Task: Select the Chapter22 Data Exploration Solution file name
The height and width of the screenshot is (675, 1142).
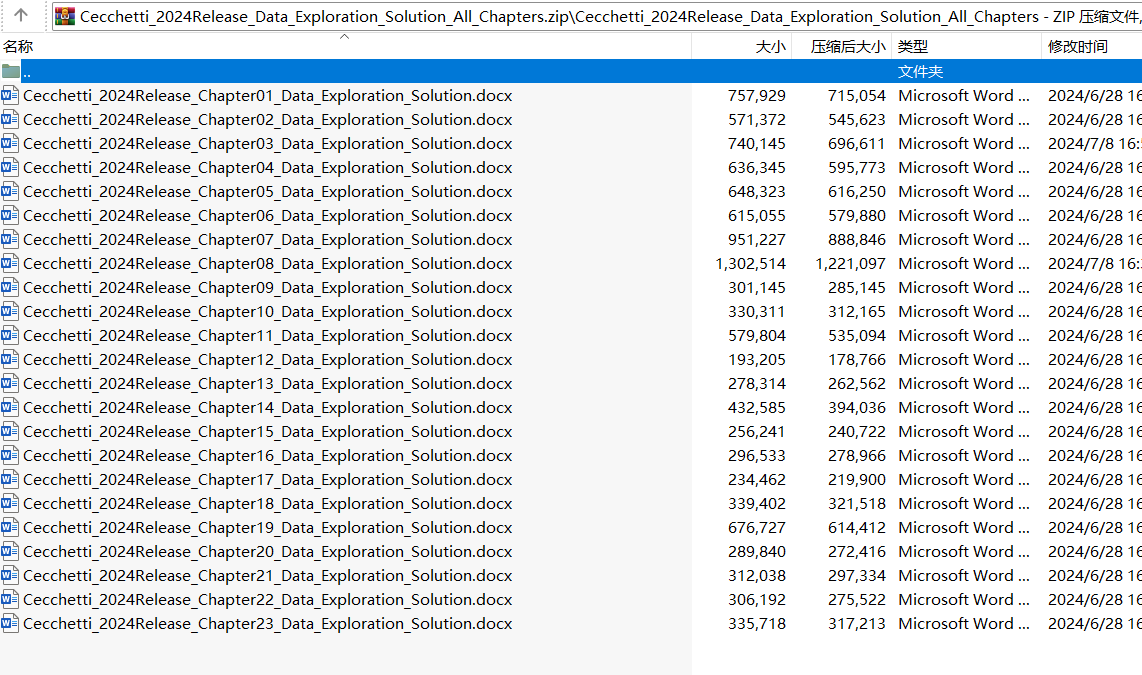Action: (x=267, y=600)
